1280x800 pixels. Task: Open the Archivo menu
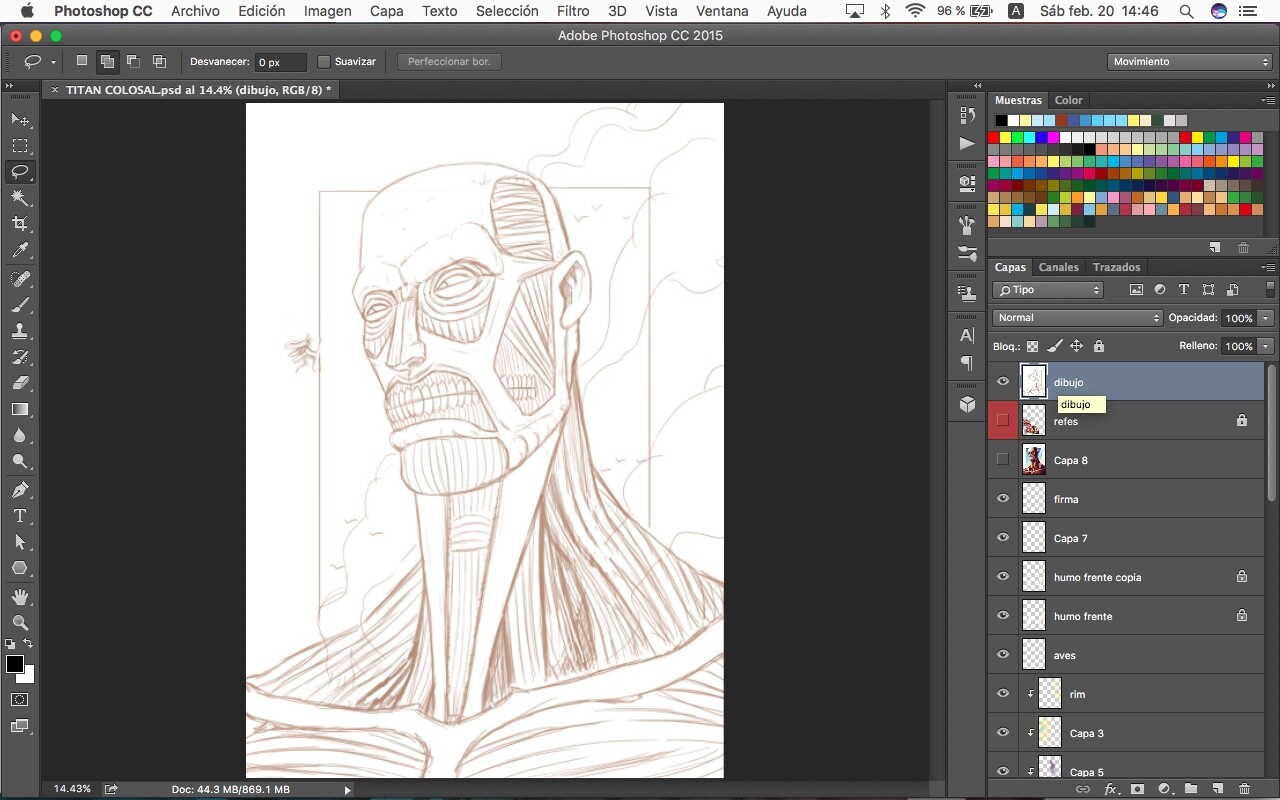[x=195, y=11]
